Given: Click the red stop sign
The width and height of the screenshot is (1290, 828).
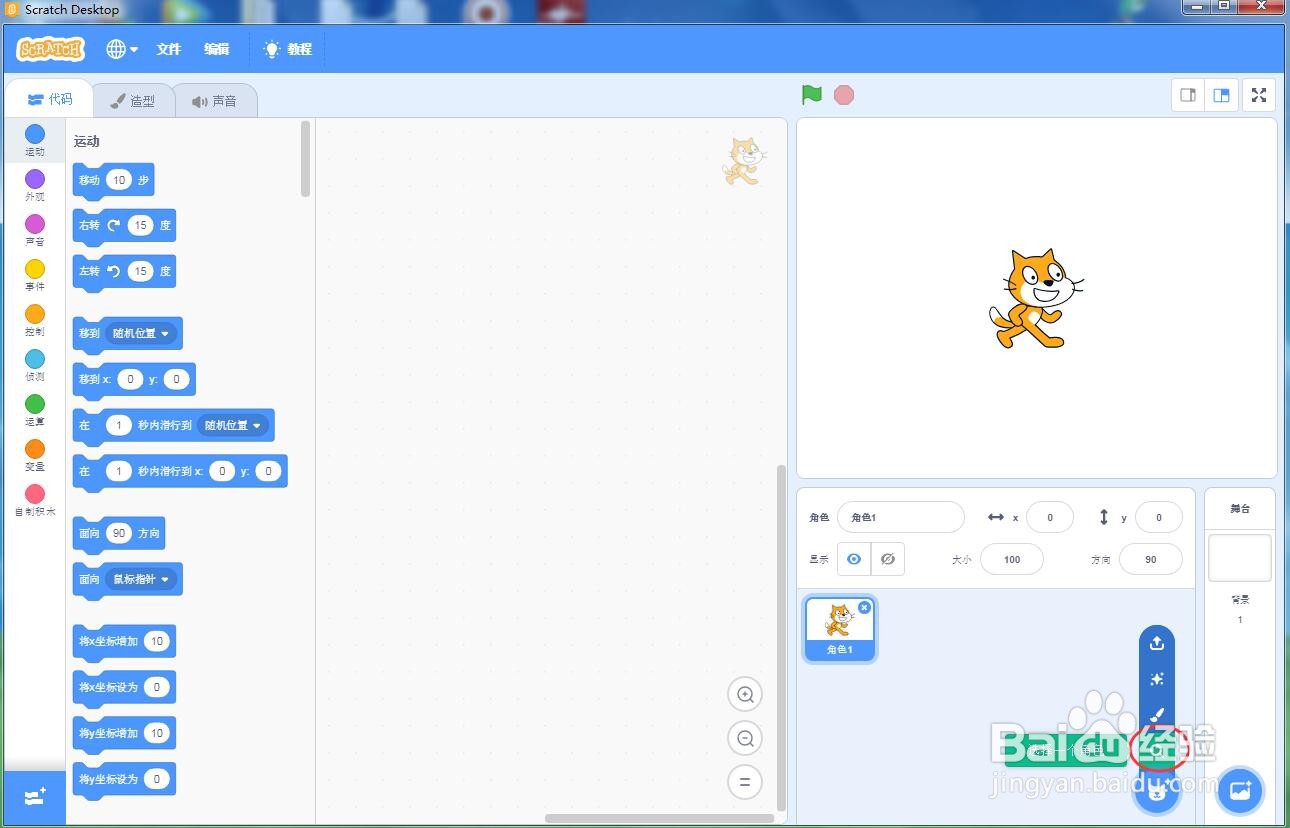Looking at the screenshot, I should tap(844, 94).
